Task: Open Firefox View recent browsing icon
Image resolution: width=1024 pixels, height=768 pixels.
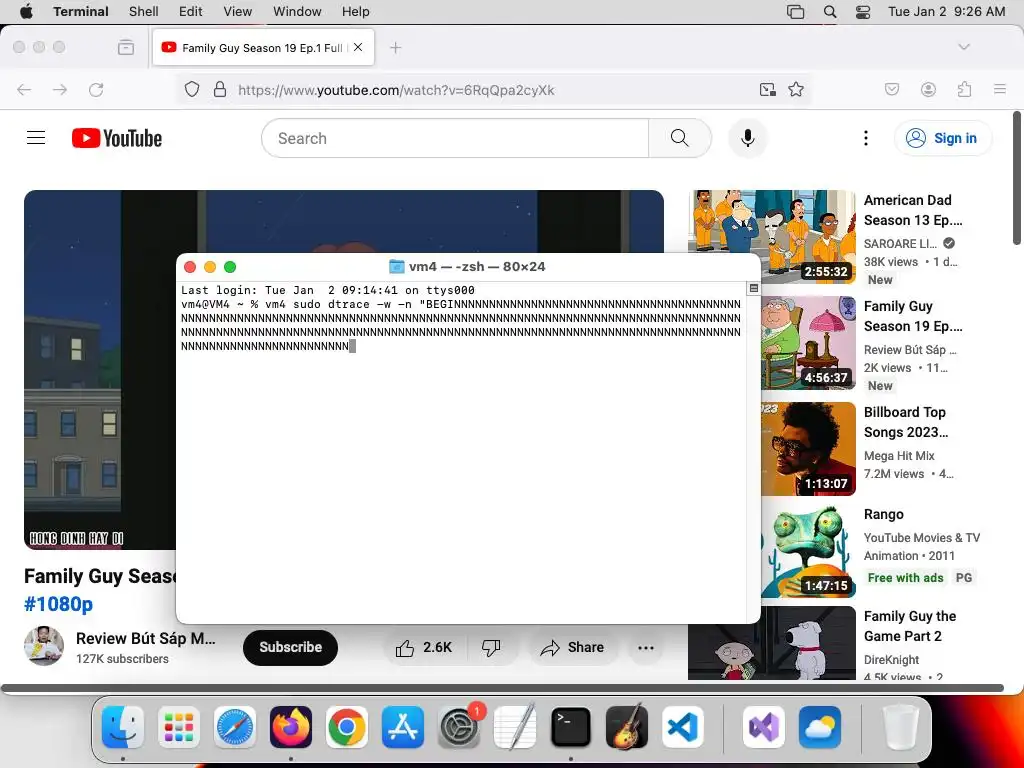Action: [126, 47]
